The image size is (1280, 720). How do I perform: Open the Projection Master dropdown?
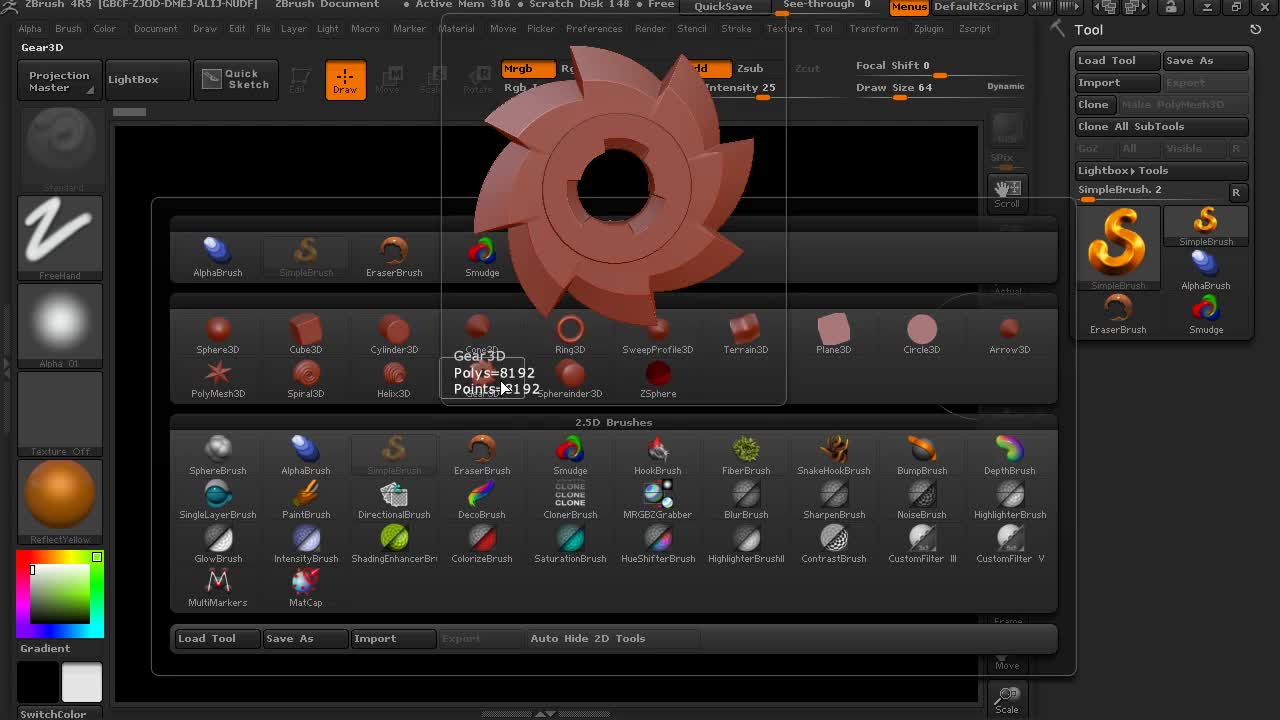click(x=59, y=81)
